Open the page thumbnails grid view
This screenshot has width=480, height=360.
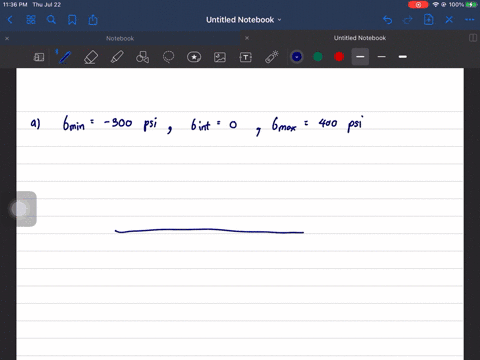(x=31, y=20)
